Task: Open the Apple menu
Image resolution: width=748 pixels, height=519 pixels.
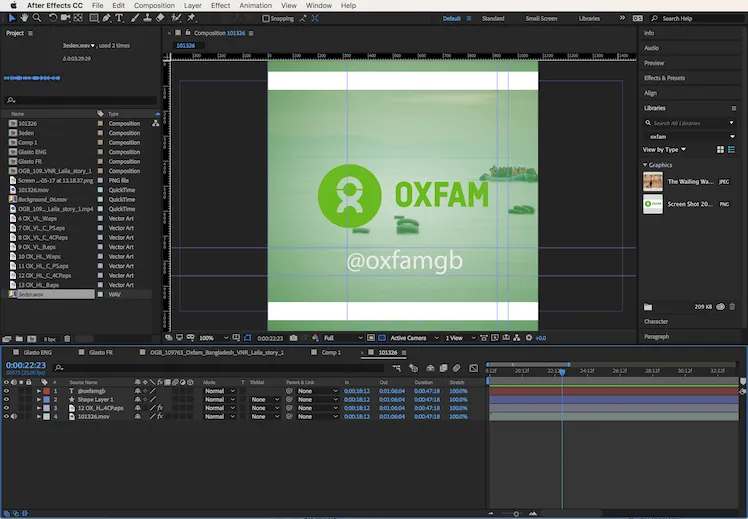Action: point(13,5)
